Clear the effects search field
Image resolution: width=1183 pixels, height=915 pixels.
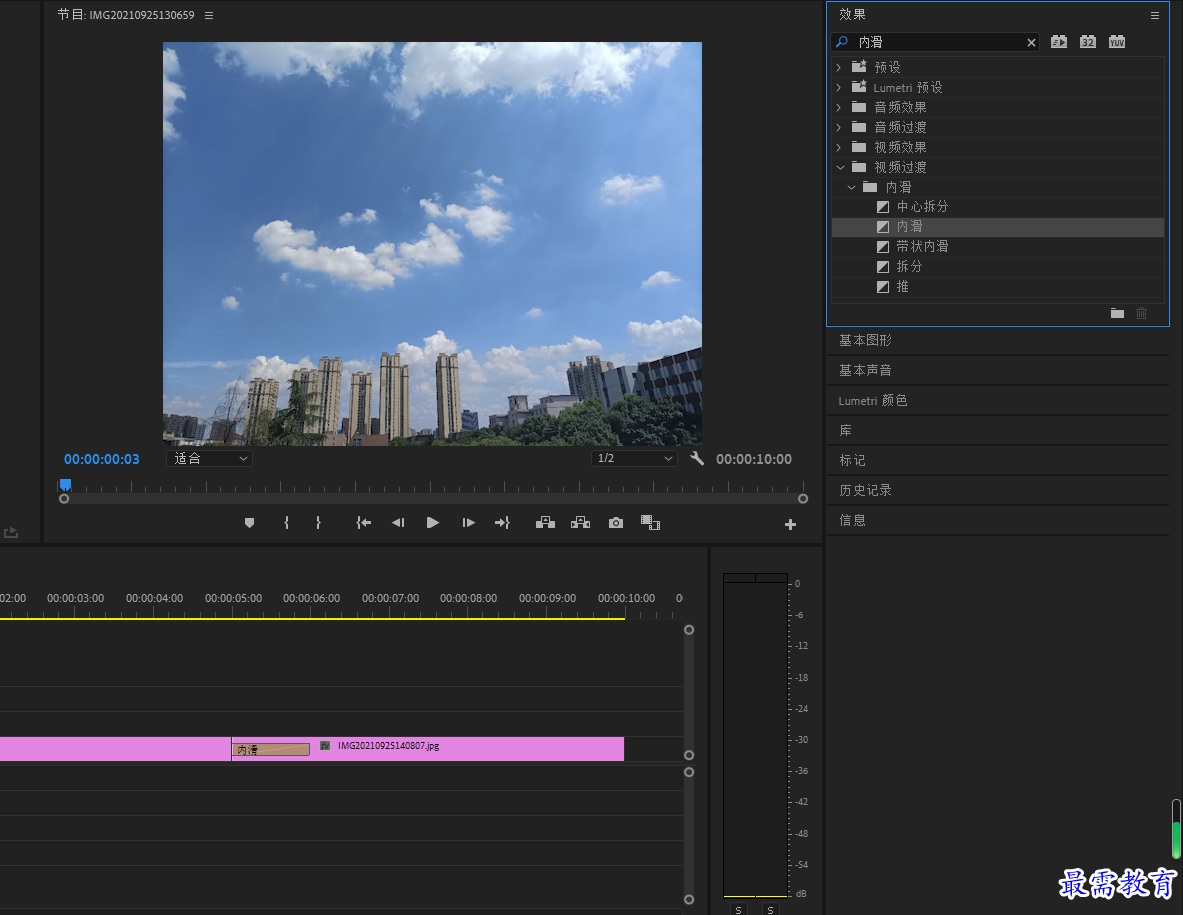coord(1031,42)
